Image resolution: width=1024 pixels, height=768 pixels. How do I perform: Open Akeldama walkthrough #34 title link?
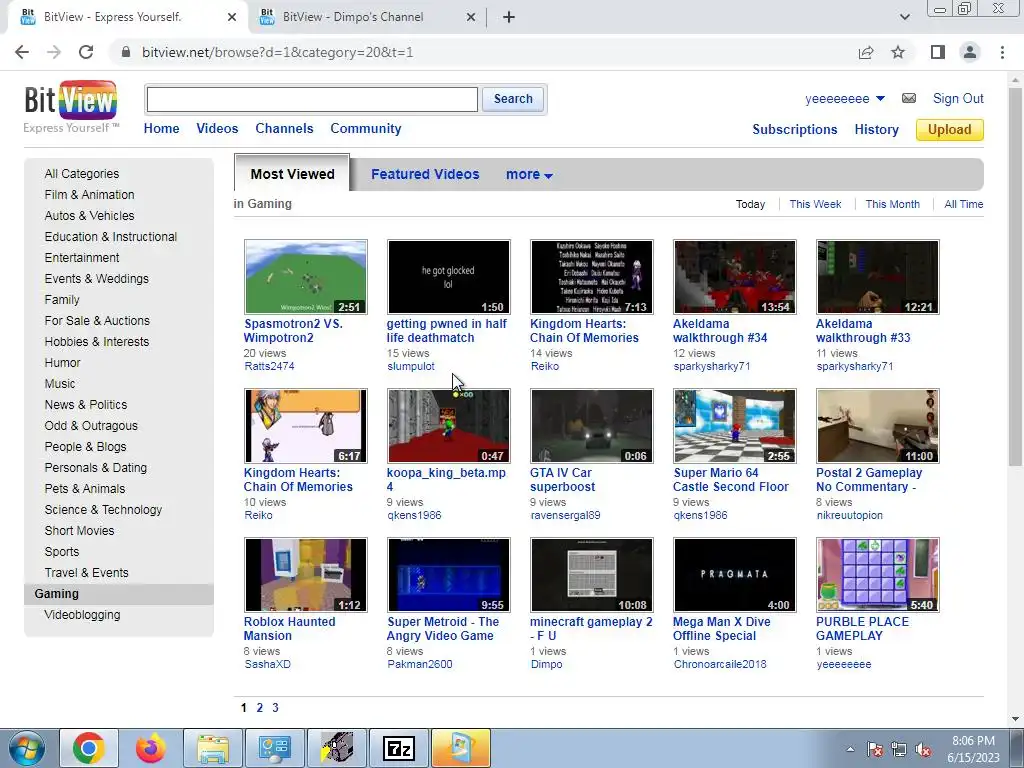(x=720, y=330)
